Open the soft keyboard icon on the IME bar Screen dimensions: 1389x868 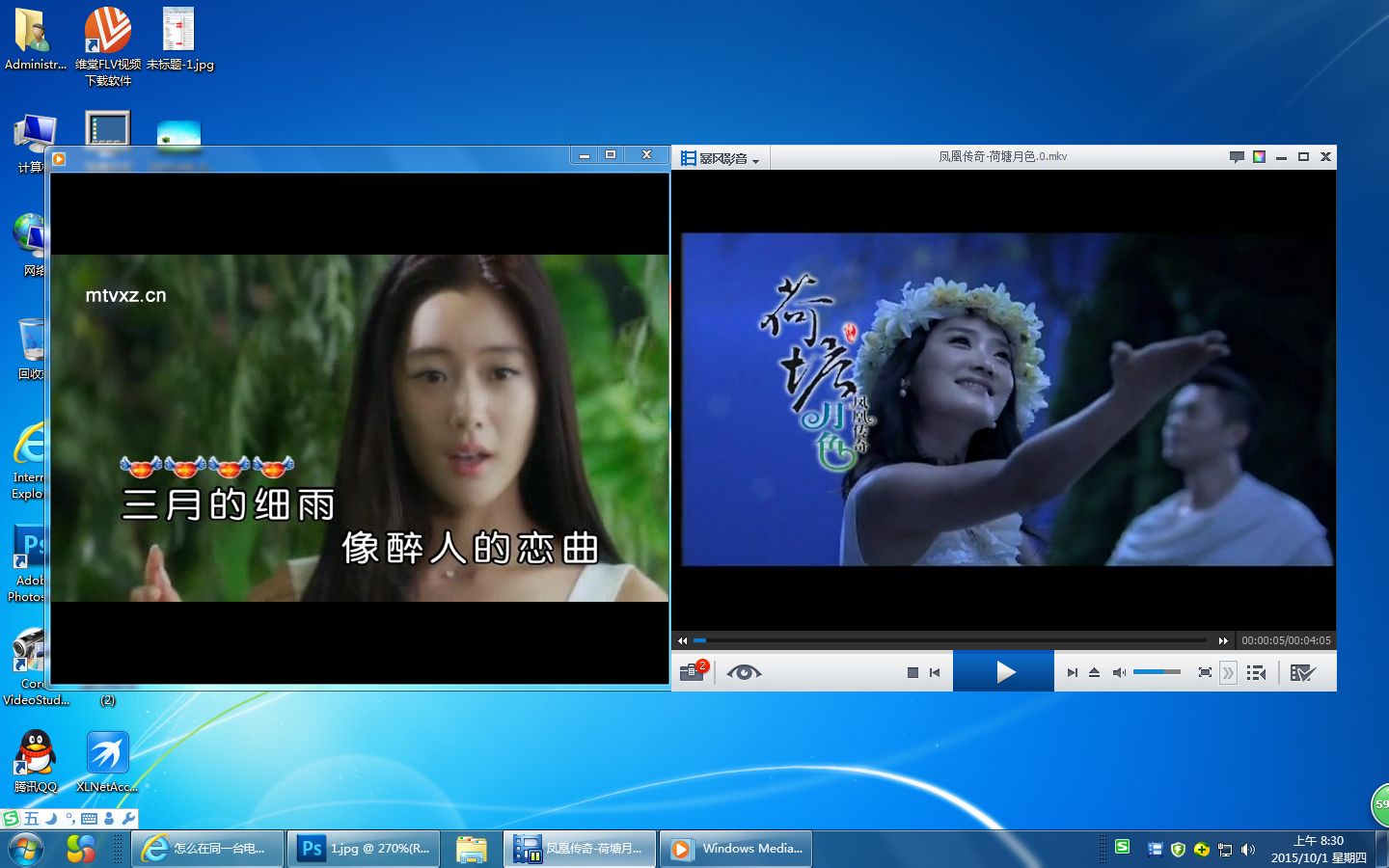89,819
